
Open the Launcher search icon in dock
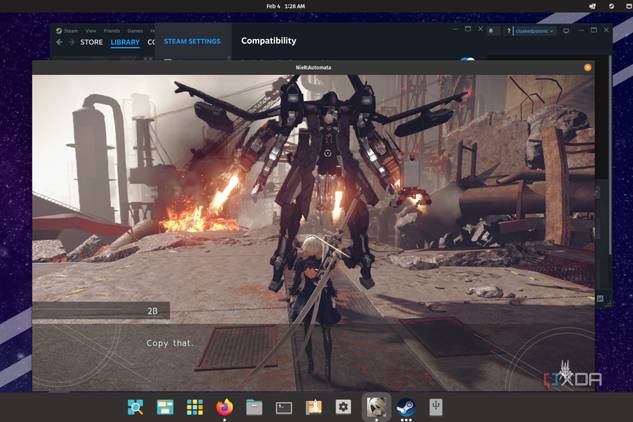[x=136, y=407]
